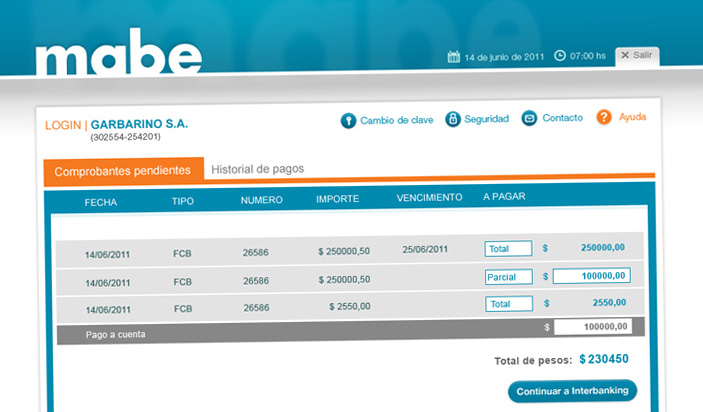Click the calendar icon beside the date

pos(453,56)
